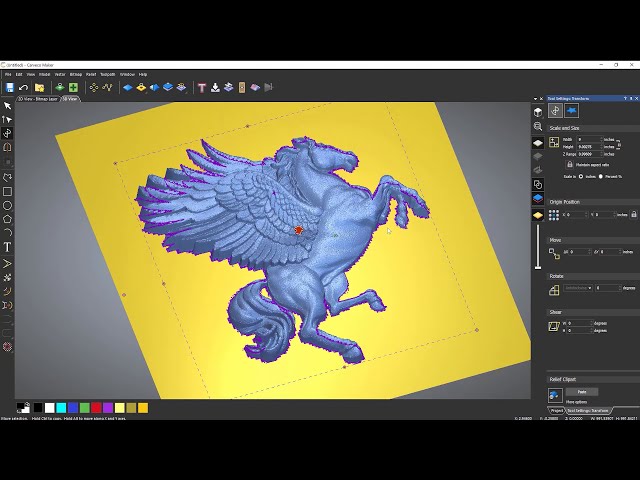Viewport: 640px width, 480px height.
Task: Click the pink relief eraser icon
Action: click(x=255, y=87)
